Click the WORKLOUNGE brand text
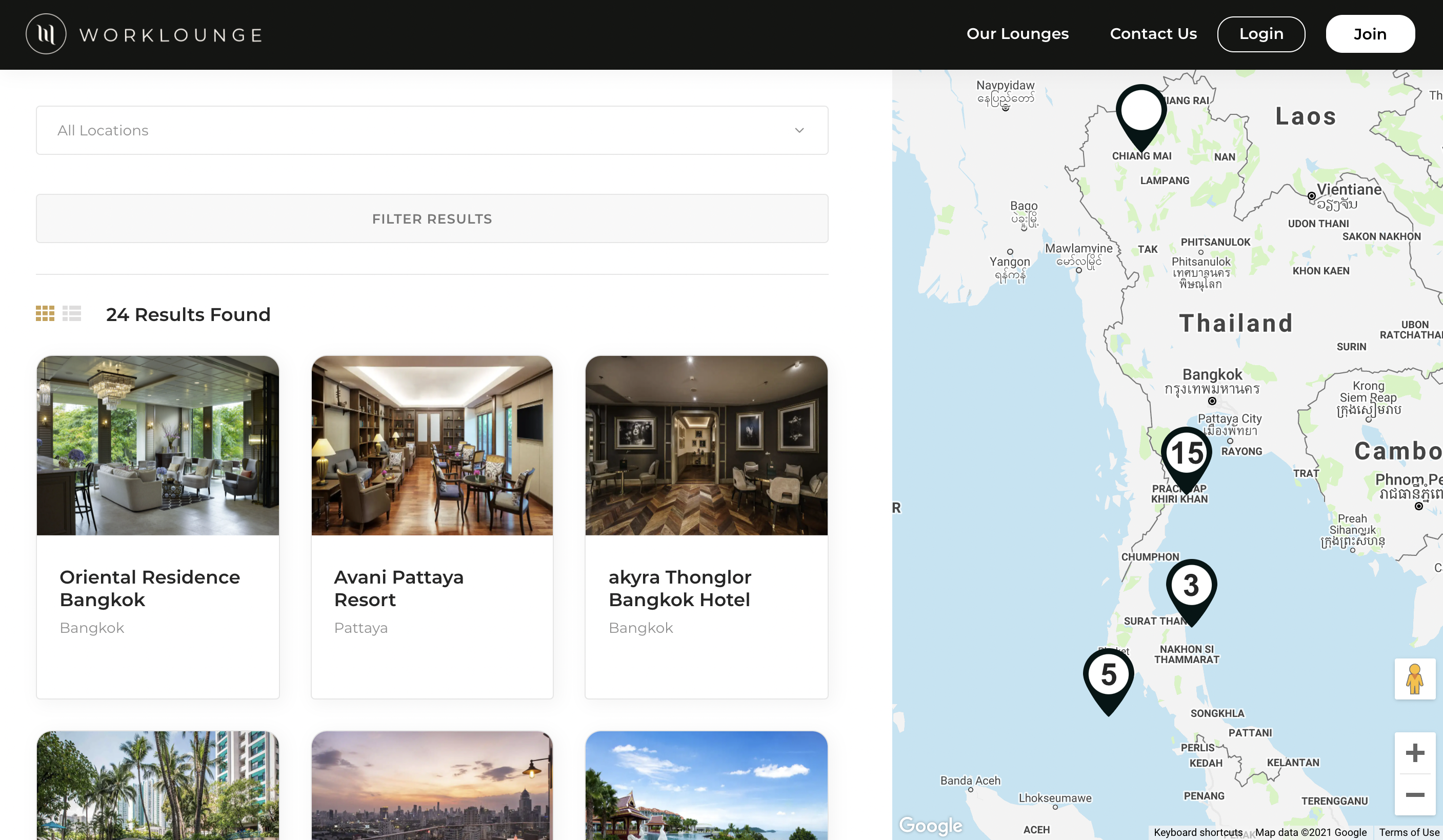 [171, 35]
